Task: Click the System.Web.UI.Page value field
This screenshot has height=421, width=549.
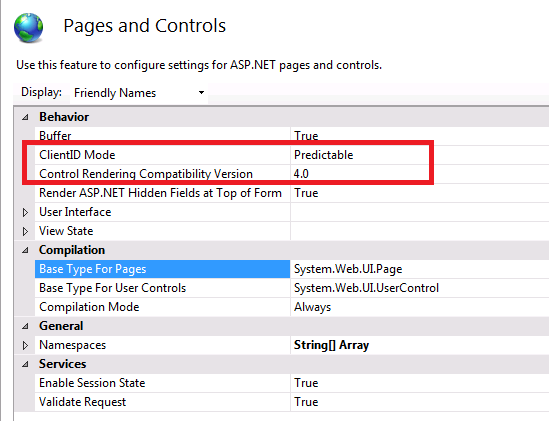Action: pyautogui.click(x=420, y=269)
